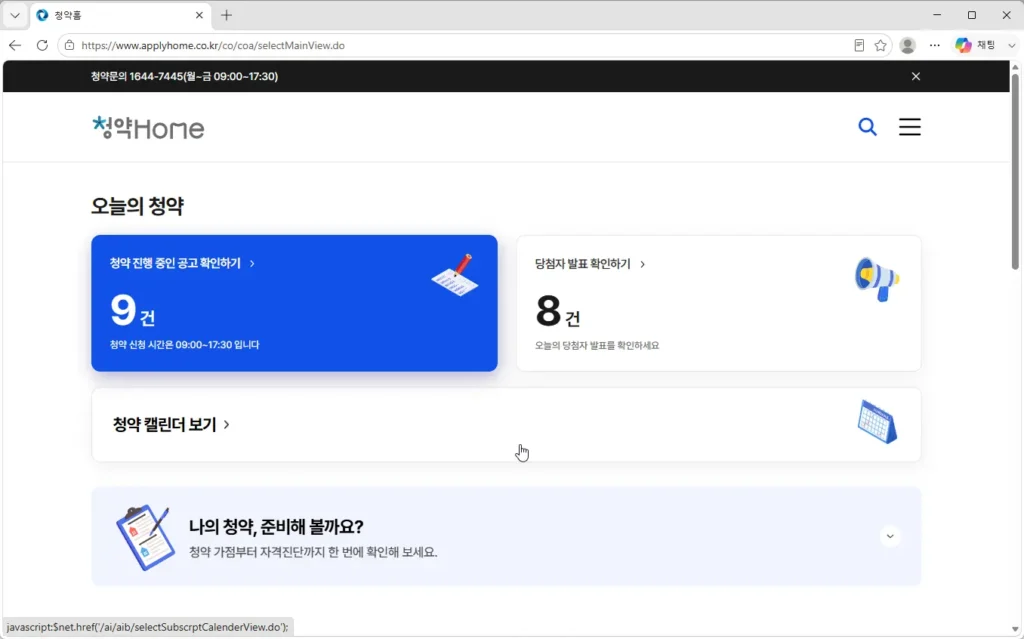Click the megaphone icon on winners card
The width and height of the screenshot is (1024, 639).
(x=877, y=279)
